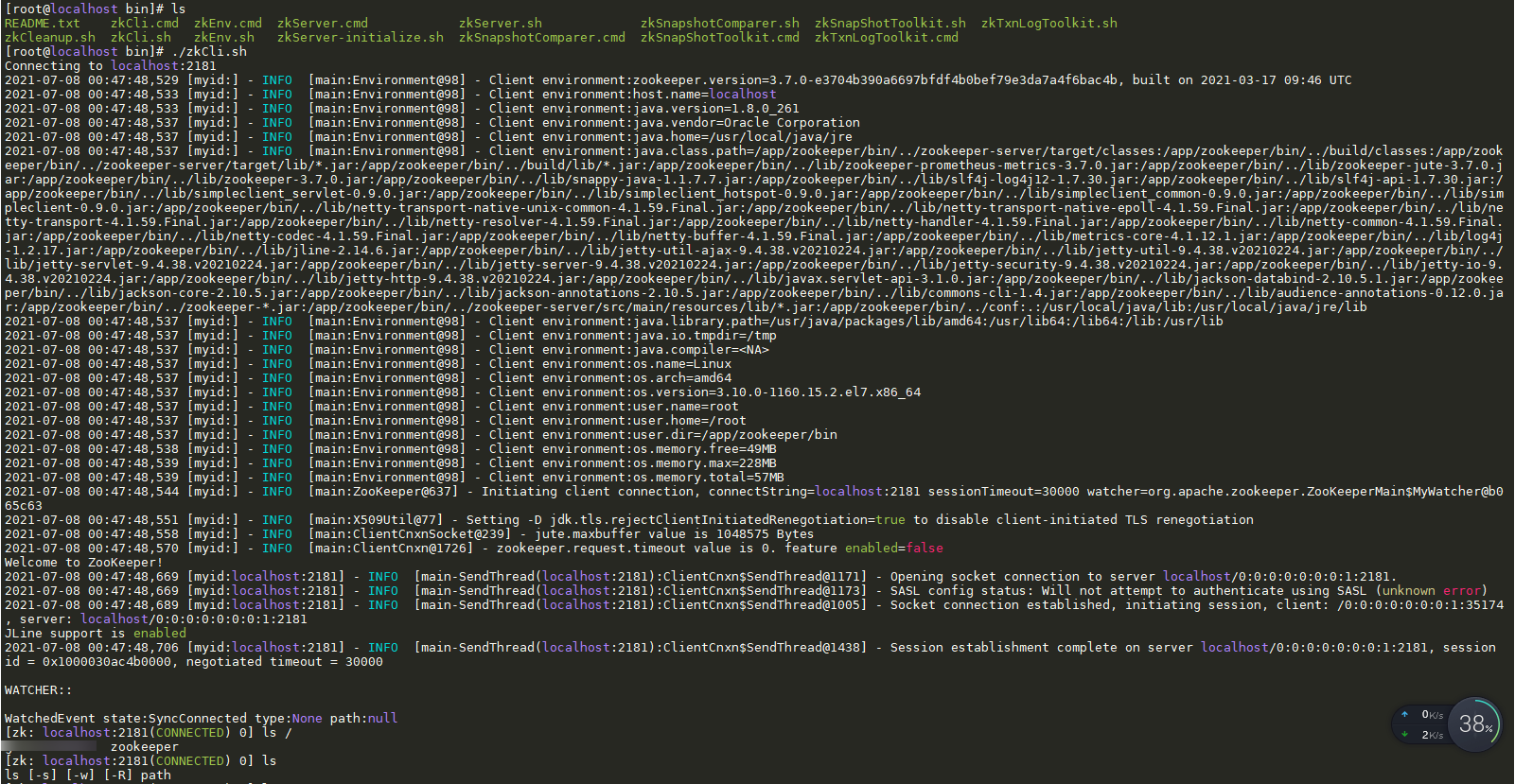The height and width of the screenshot is (784, 1515).
Task: Select zkCli.sh in the ls listing
Action: 141,37
